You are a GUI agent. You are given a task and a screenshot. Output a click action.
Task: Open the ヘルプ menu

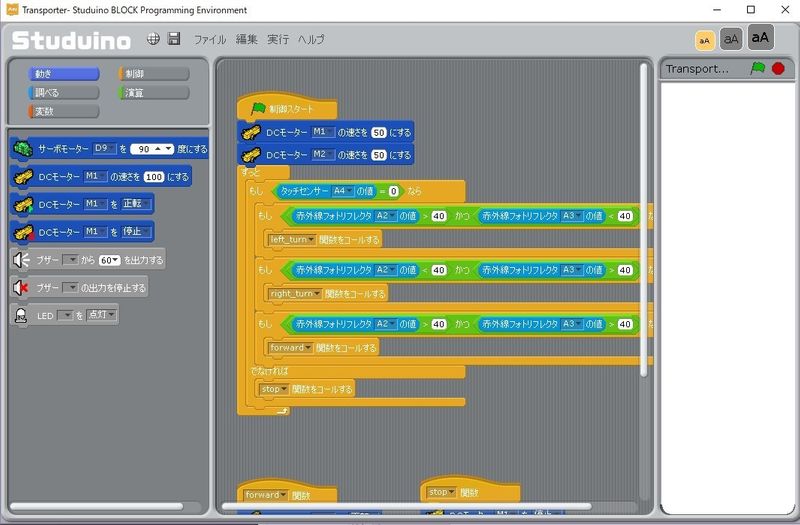tap(311, 39)
